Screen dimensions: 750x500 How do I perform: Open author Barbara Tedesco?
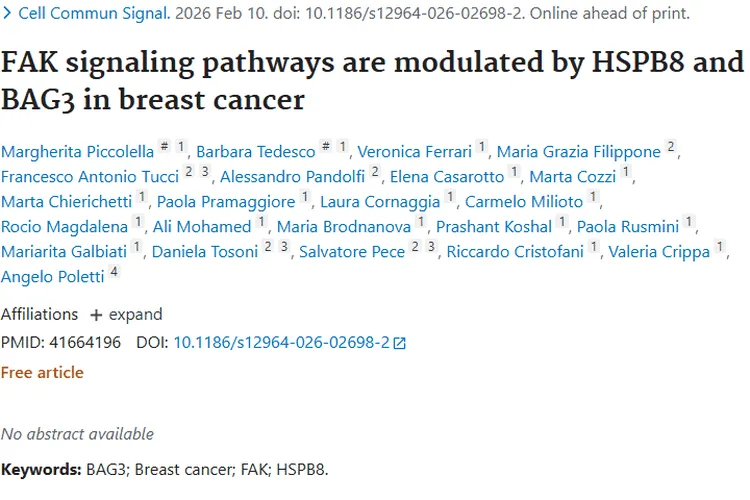256,152
